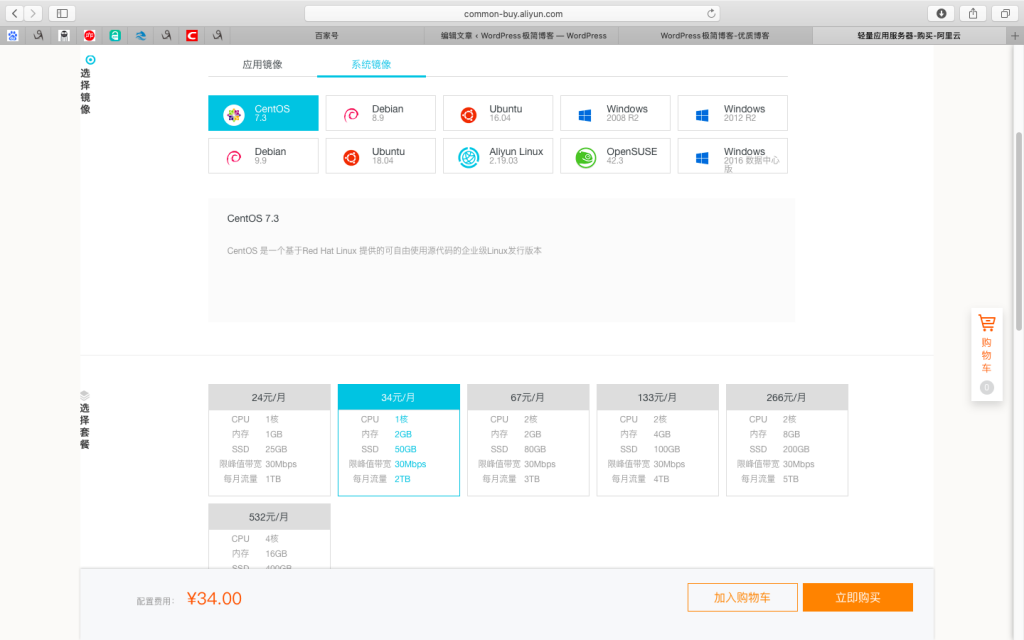Click the address bar common-buy.aliyun.com
The image size is (1024, 640).
(513, 13)
